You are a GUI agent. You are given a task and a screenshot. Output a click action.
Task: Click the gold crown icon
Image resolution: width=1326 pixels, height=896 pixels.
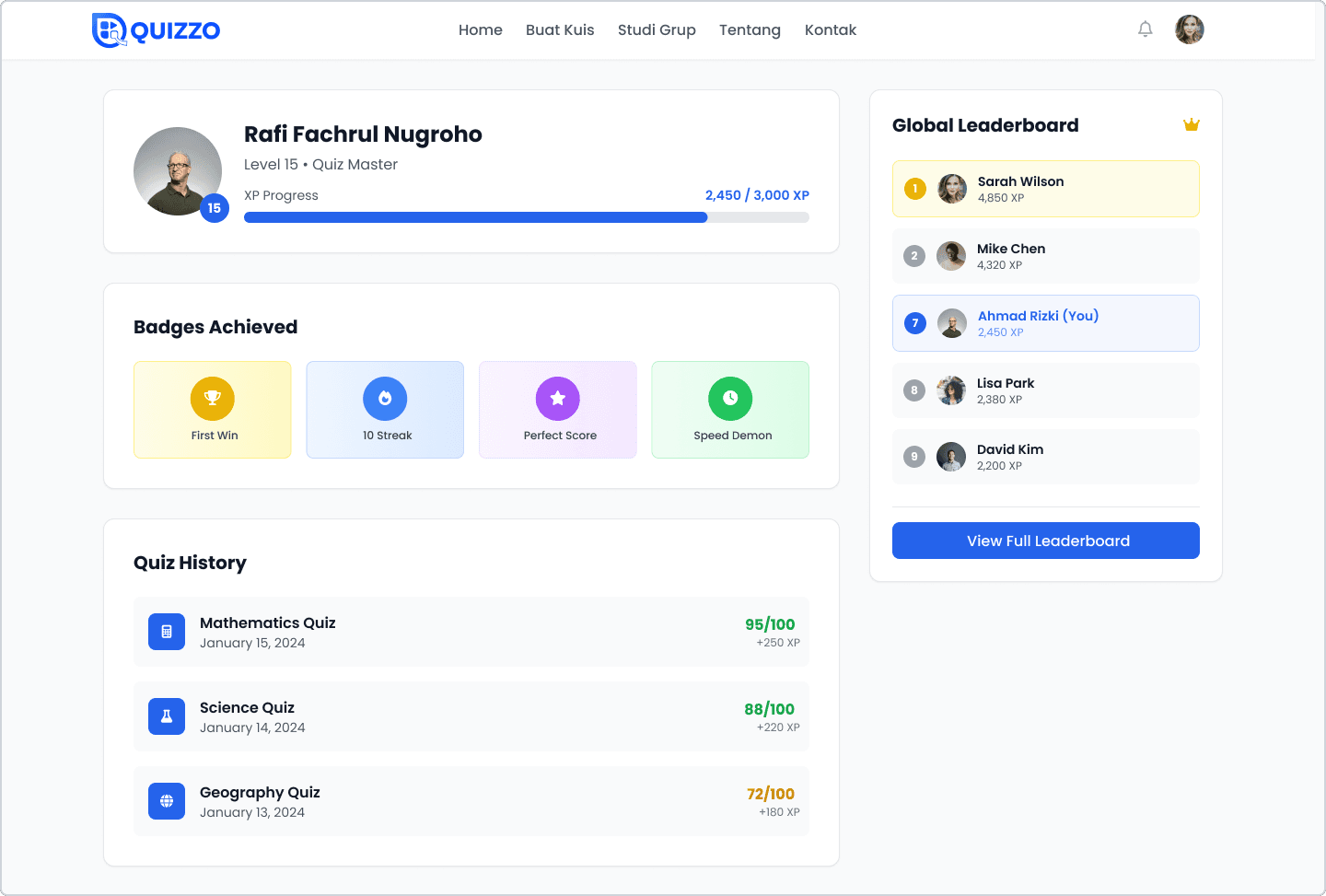[1191, 124]
